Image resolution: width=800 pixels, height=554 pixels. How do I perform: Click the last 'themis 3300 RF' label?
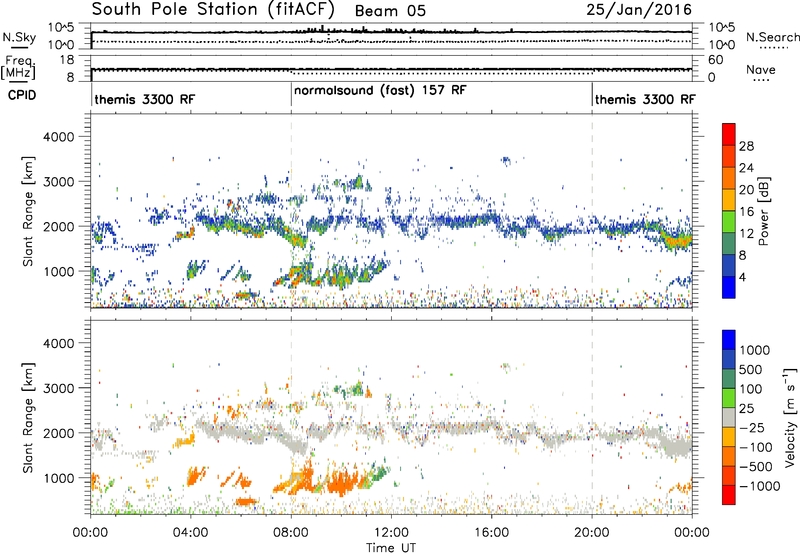(x=645, y=99)
